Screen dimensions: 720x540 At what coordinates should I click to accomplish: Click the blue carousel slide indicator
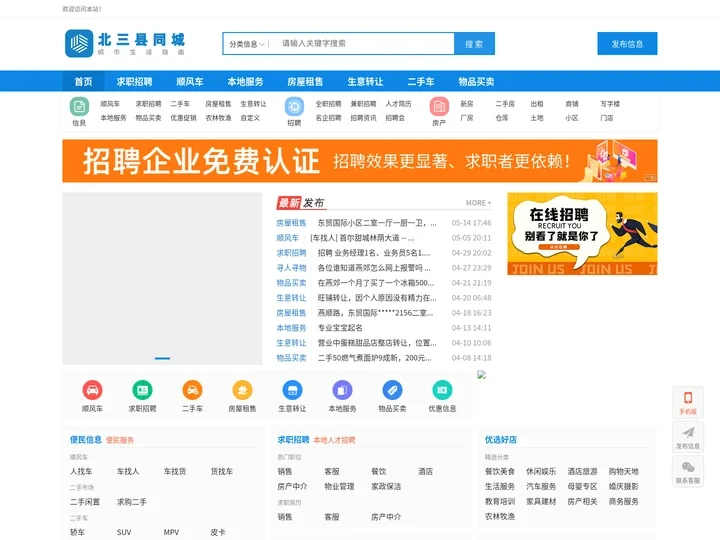click(163, 358)
